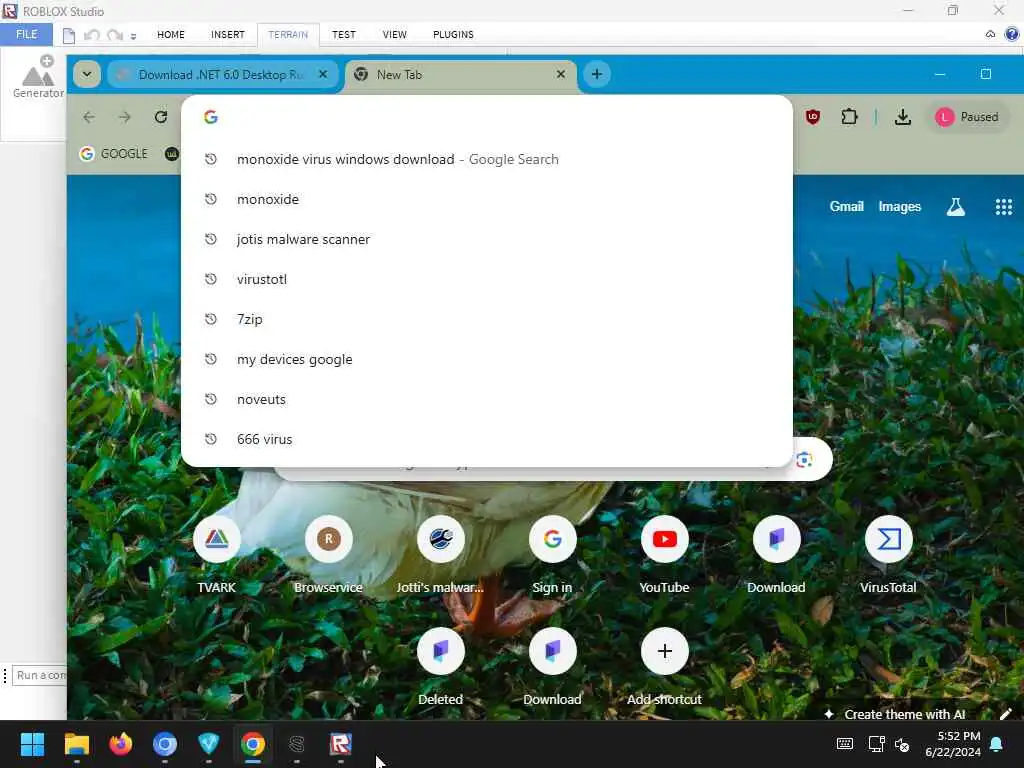
Task: Open the uBlock Origin extension icon
Action: click(x=812, y=117)
